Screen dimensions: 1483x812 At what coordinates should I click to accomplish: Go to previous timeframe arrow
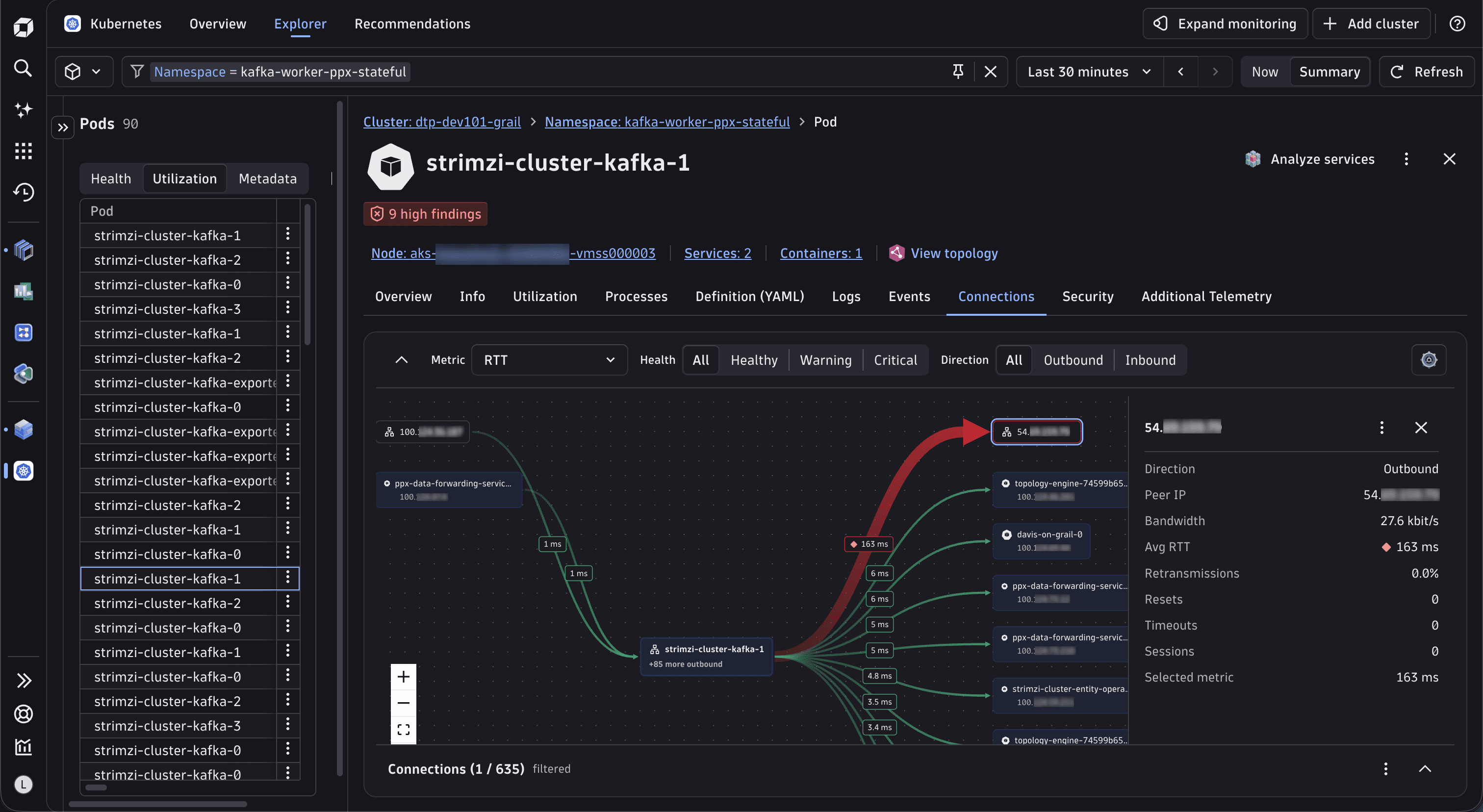pos(1180,72)
